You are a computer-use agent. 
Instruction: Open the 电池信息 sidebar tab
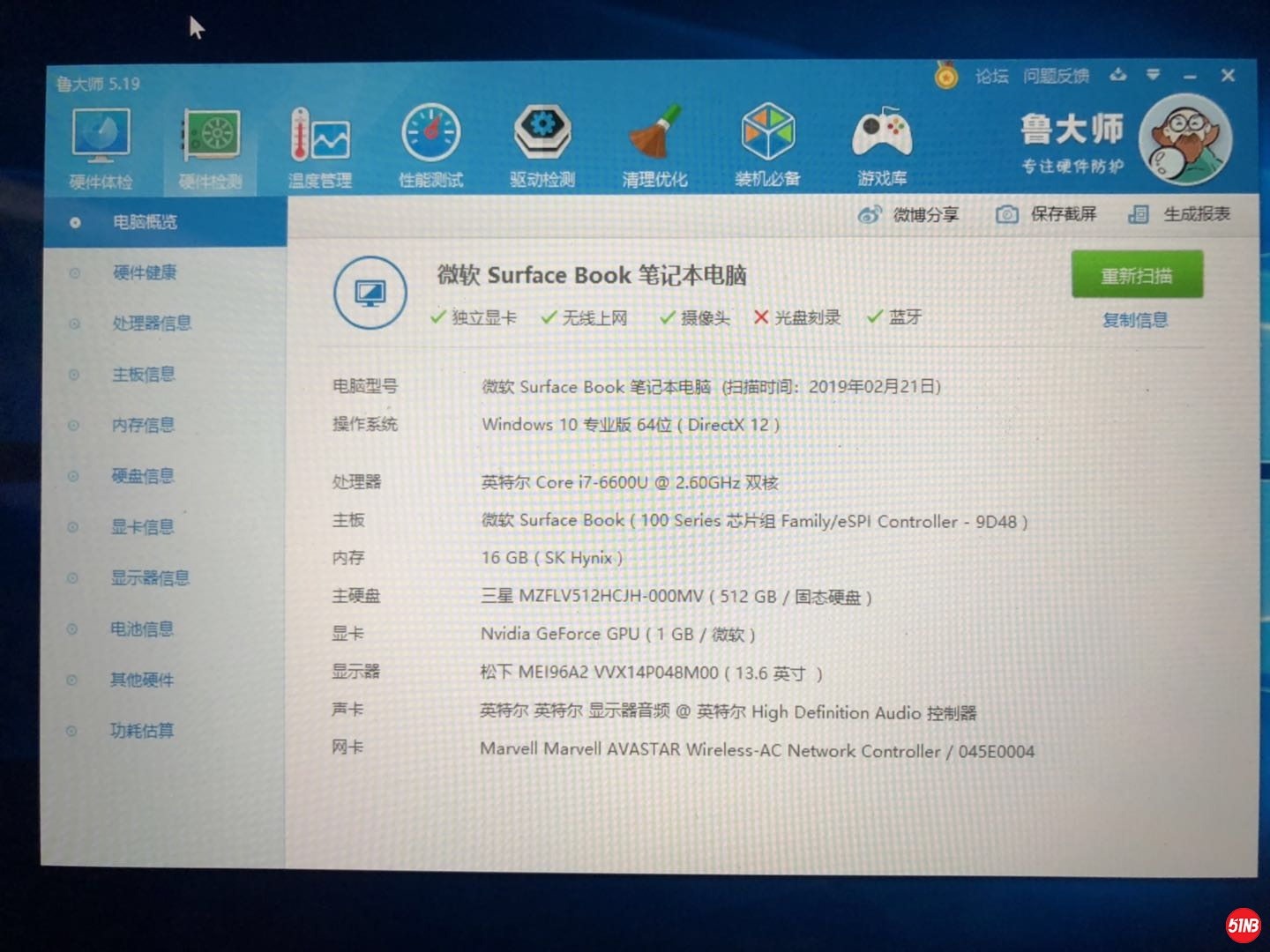(x=165, y=629)
